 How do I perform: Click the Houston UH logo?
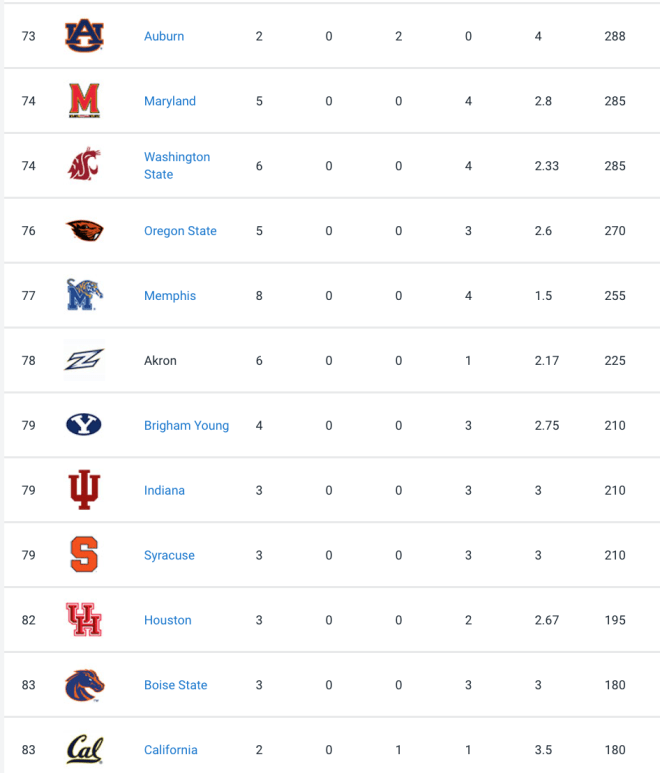point(84,620)
